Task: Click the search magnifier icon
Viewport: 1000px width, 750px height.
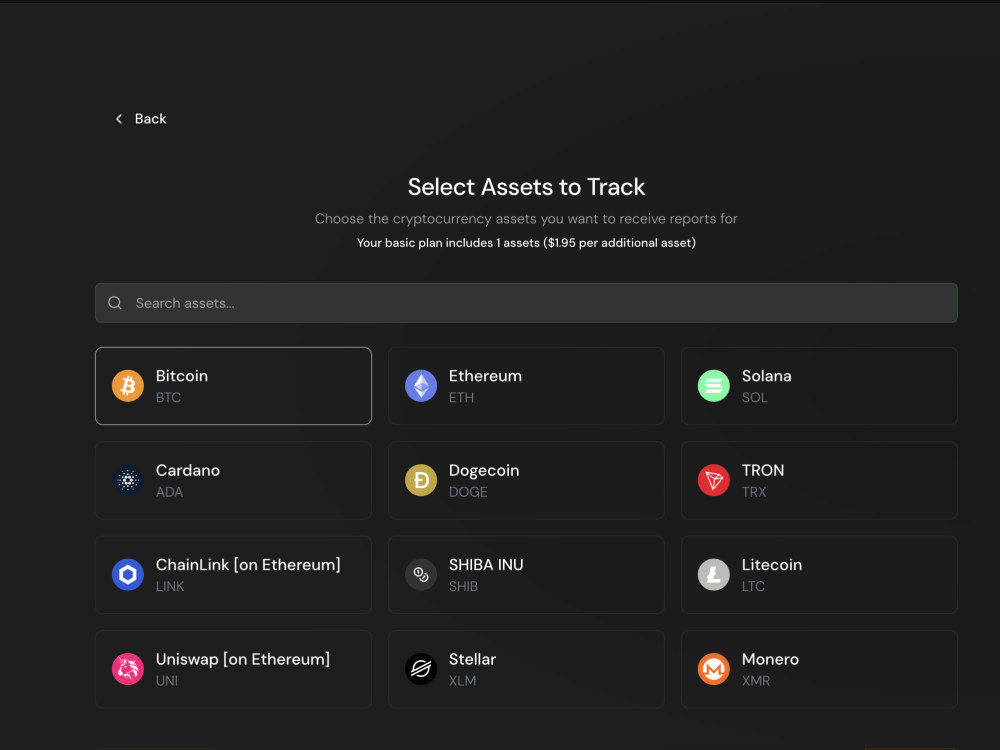Action: click(115, 303)
